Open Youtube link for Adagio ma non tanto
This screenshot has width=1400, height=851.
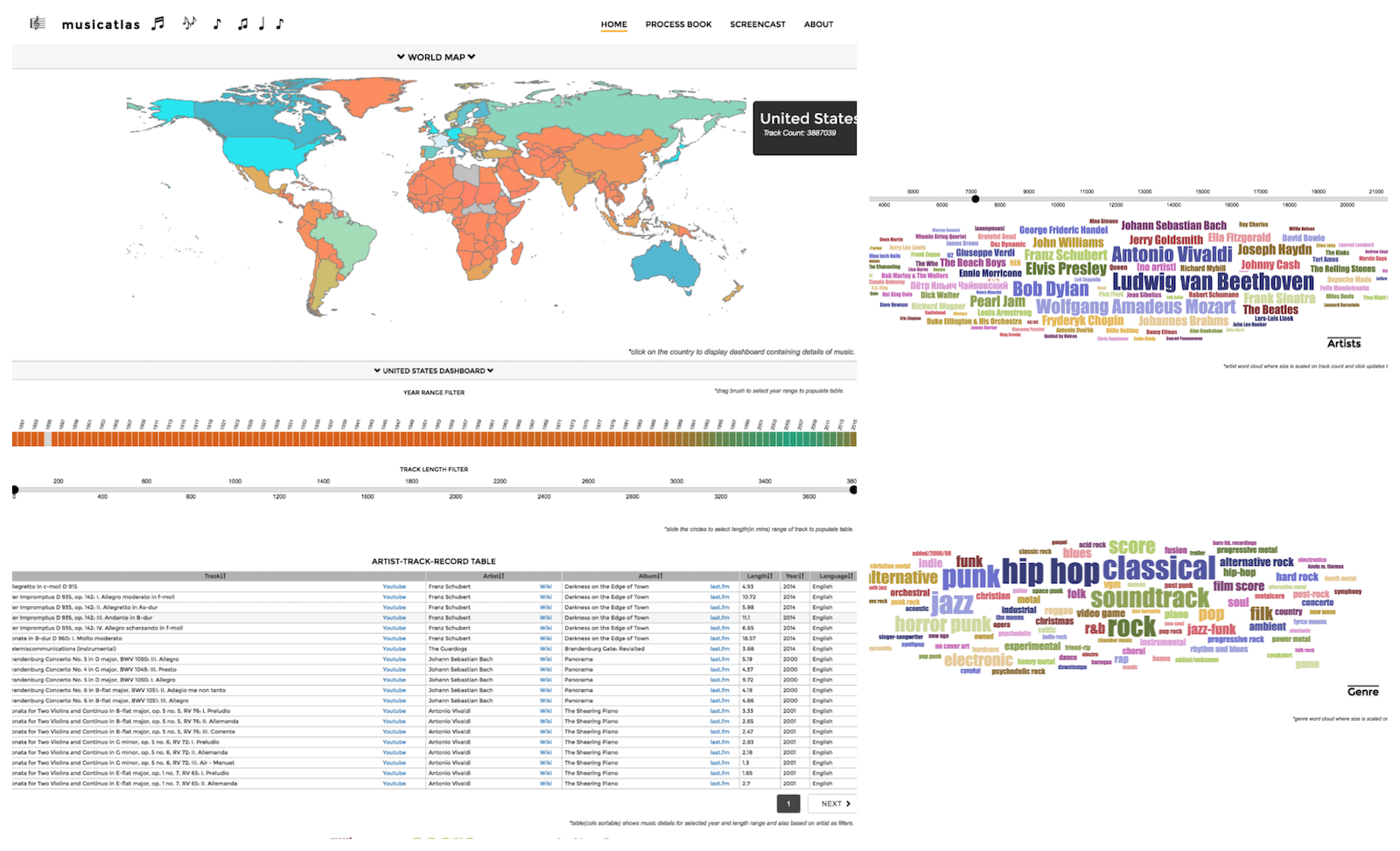click(x=394, y=690)
